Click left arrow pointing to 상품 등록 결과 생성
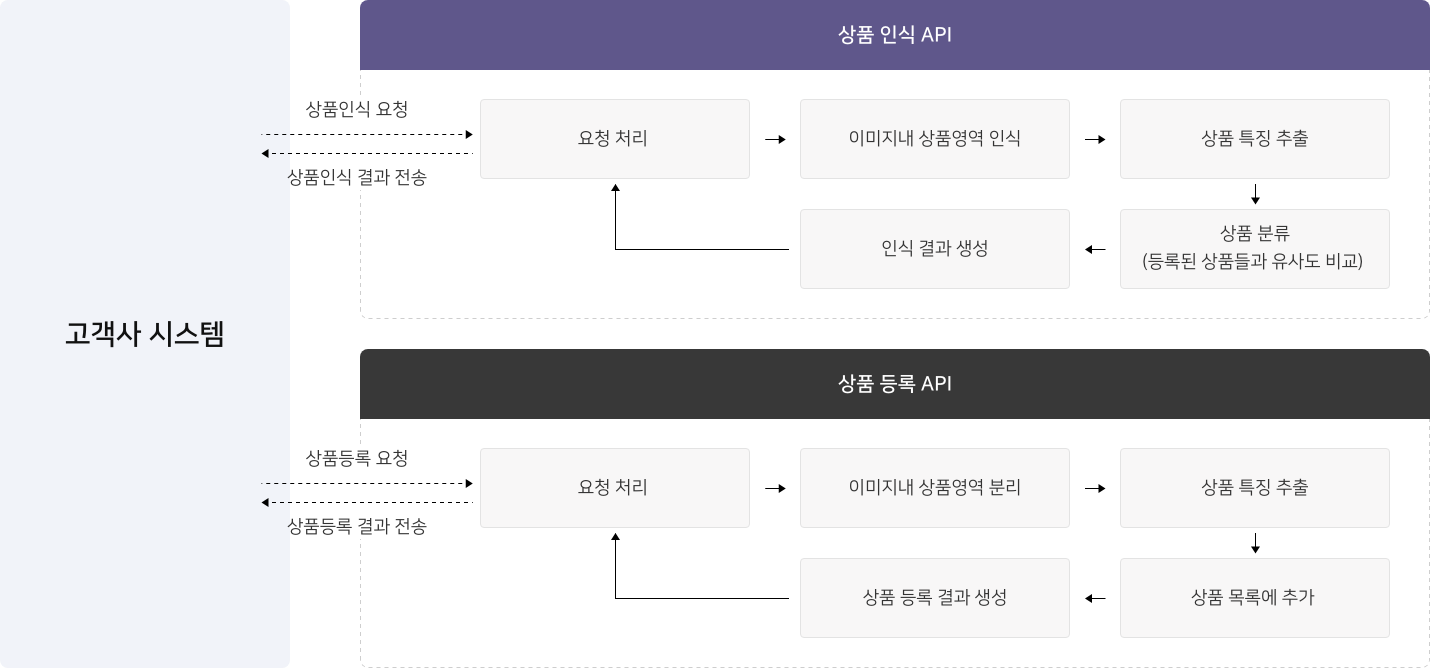The width and height of the screenshot is (1430, 668). [x=1095, y=598]
